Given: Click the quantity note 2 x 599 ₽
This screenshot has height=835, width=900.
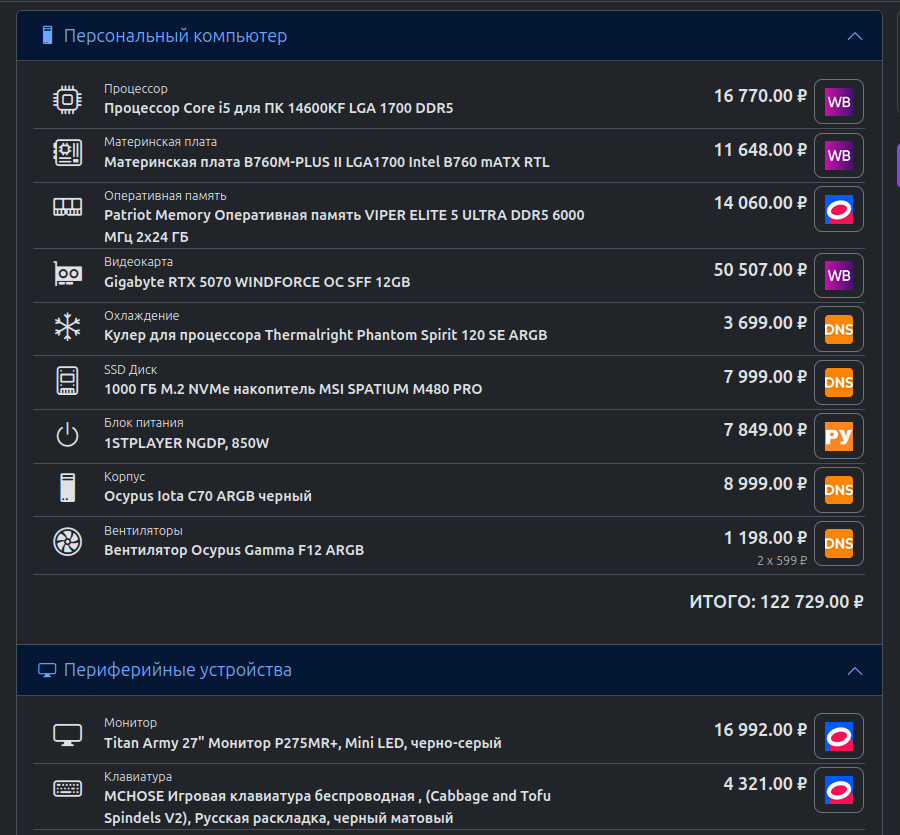Looking at the screenshot, I should [782, 561].
